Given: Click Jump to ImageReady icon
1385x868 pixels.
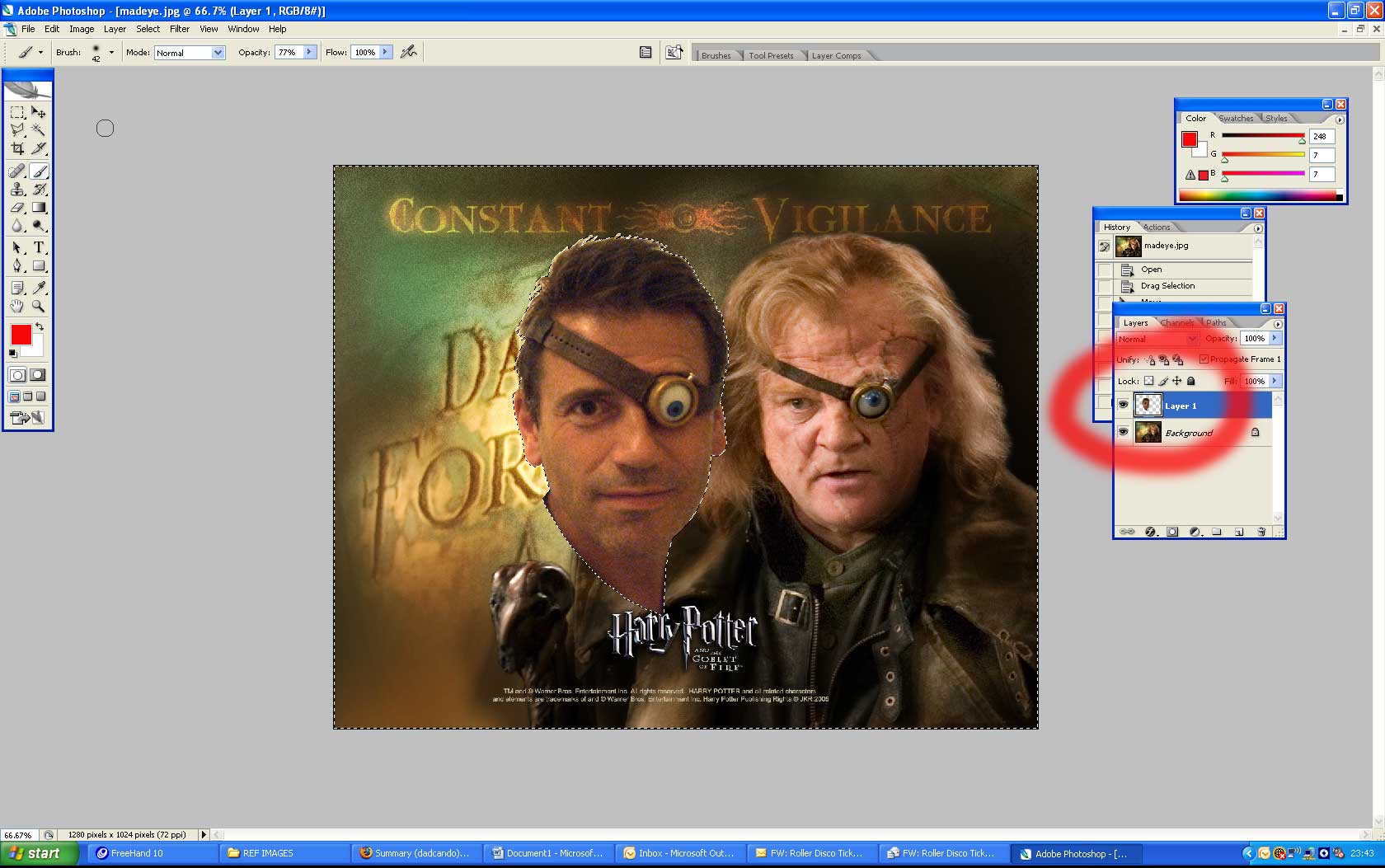Looking at the screenshot, I should (x=27, y=418).
